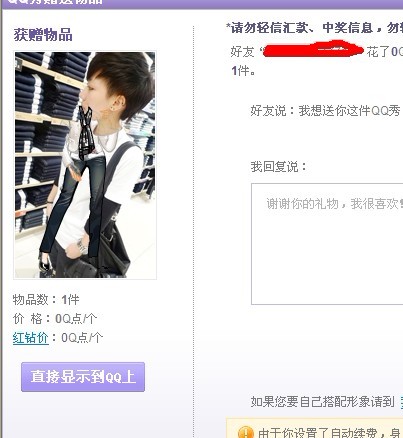Click the red-scribbled friend name
The width and height of the screenshot is (403, 438).
(313, 49)
